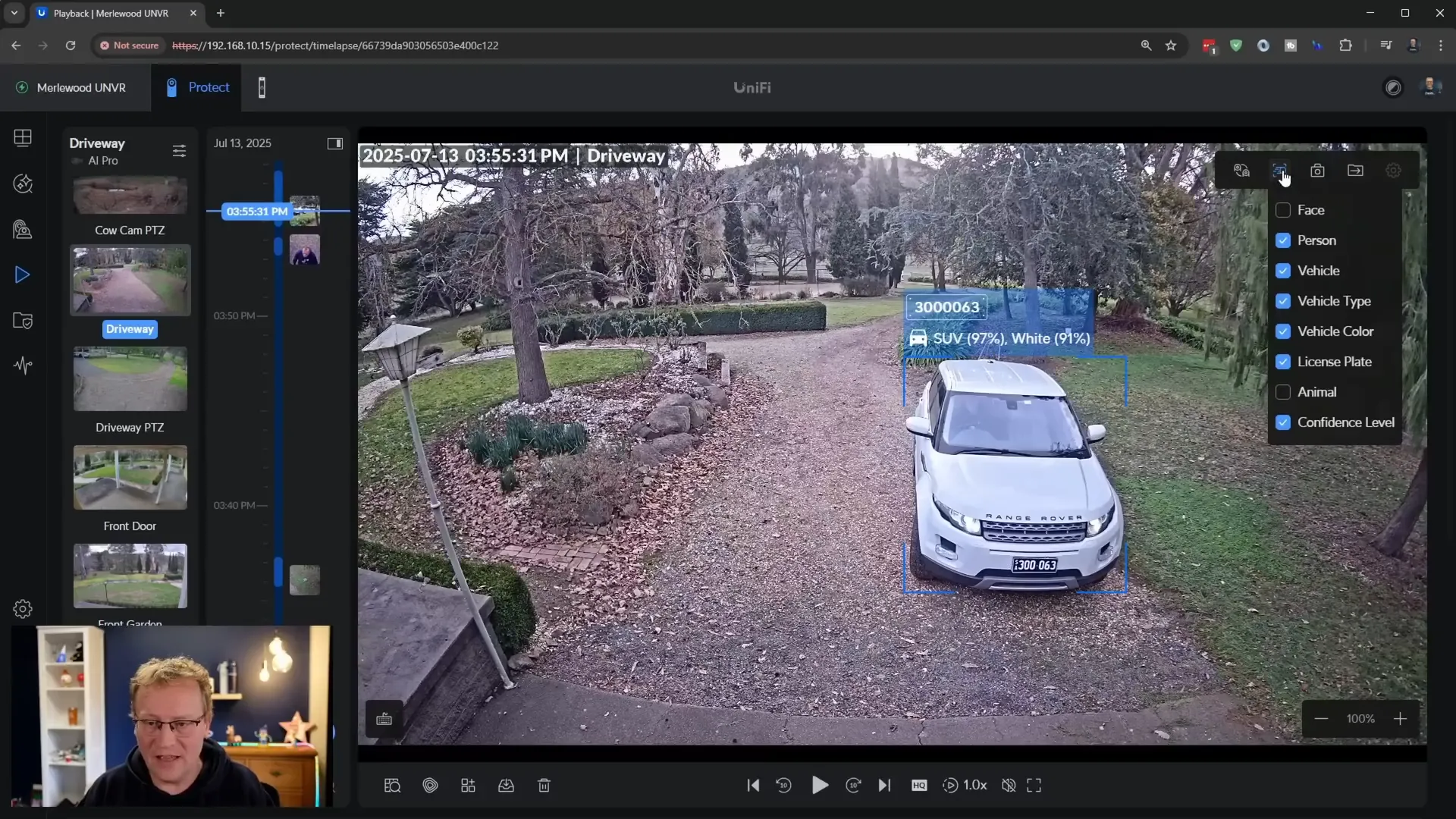
Task: Mute or unmute audio icon
Action: pos(1009,786)
